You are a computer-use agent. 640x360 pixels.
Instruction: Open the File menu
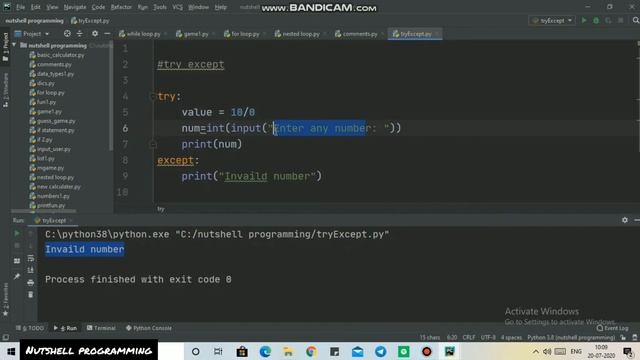(x=20, y=7)
